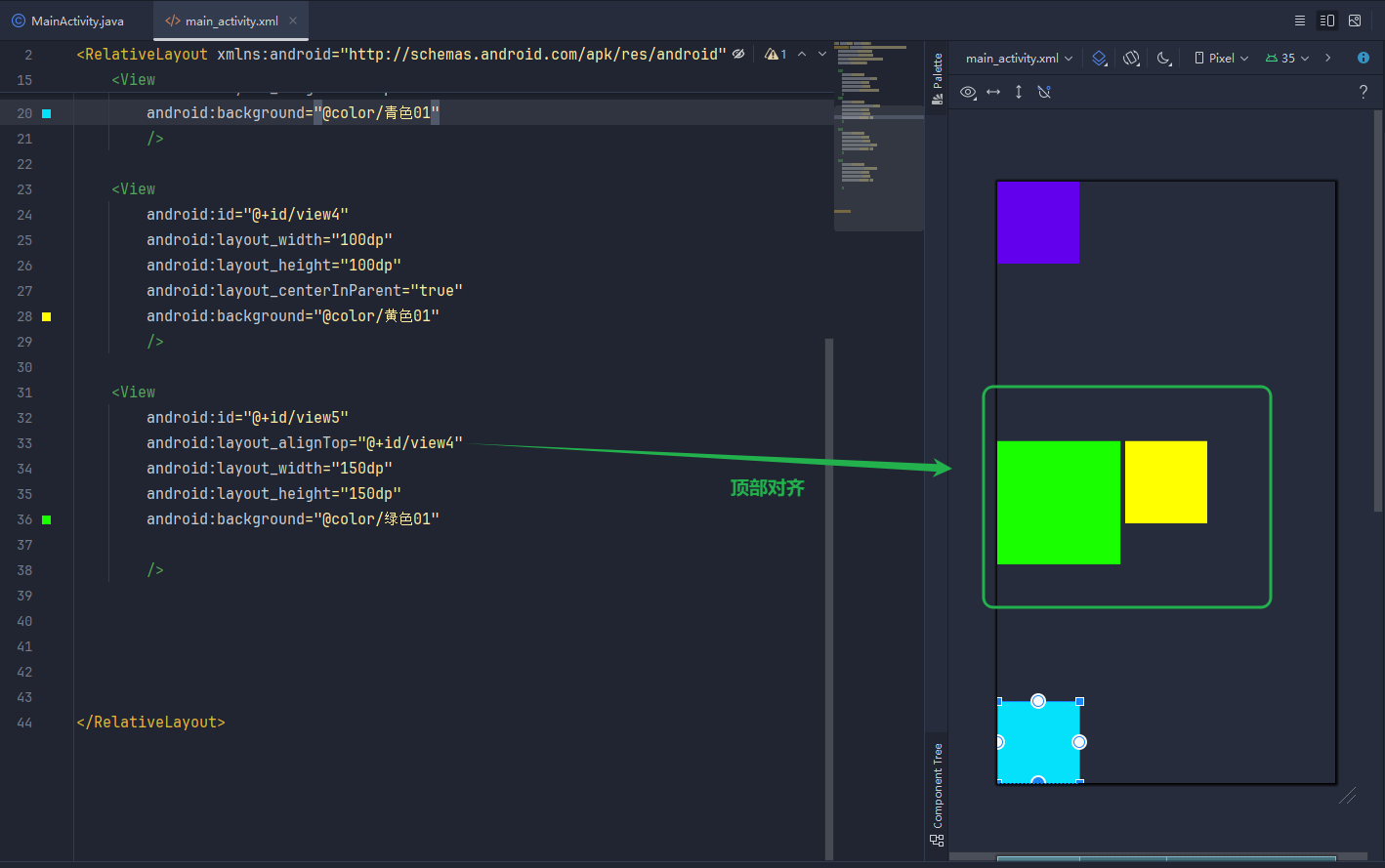Click the Night Mode moon icon
1385x868 pixels.
coord(1164,59)
